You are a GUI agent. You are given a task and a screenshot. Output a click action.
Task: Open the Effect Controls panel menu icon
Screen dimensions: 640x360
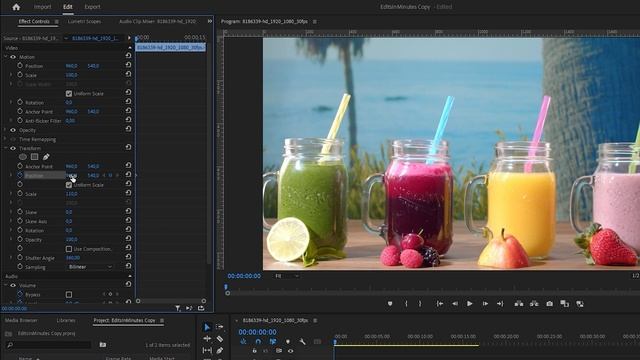(57, 22)
